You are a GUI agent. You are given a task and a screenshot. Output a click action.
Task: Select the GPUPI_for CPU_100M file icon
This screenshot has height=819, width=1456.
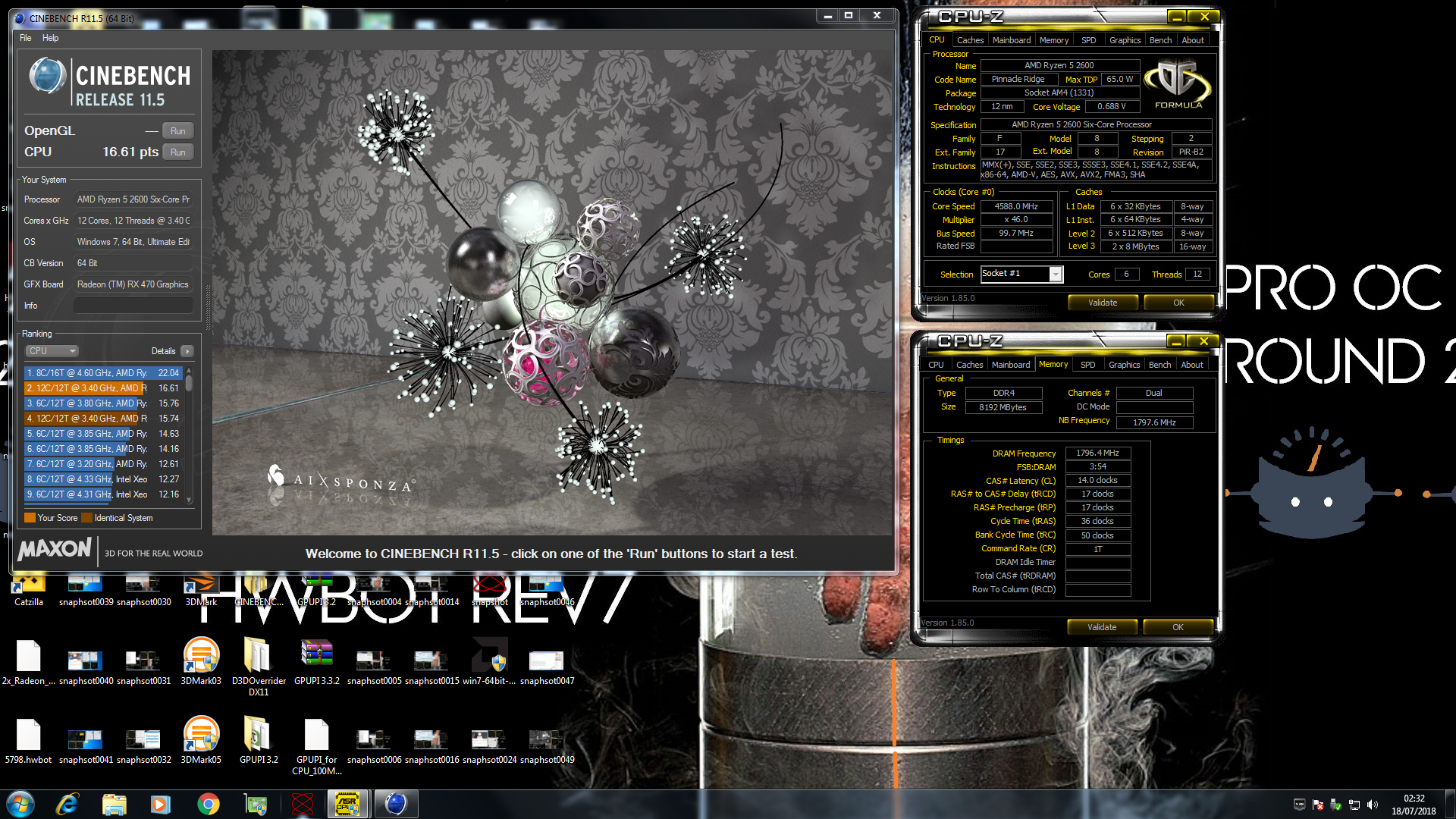(x=317, y=747)
